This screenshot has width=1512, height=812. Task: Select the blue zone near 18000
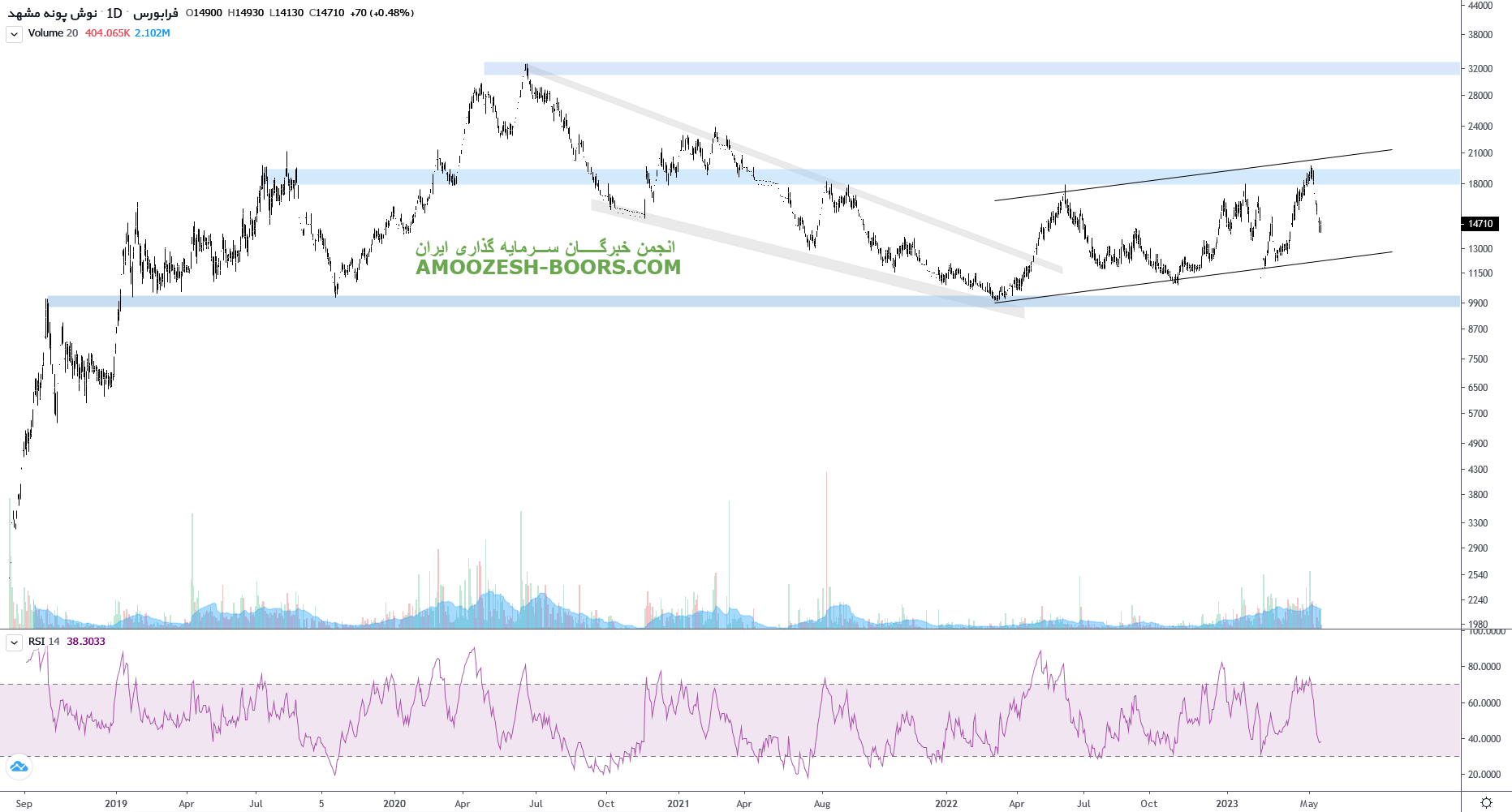893,177
